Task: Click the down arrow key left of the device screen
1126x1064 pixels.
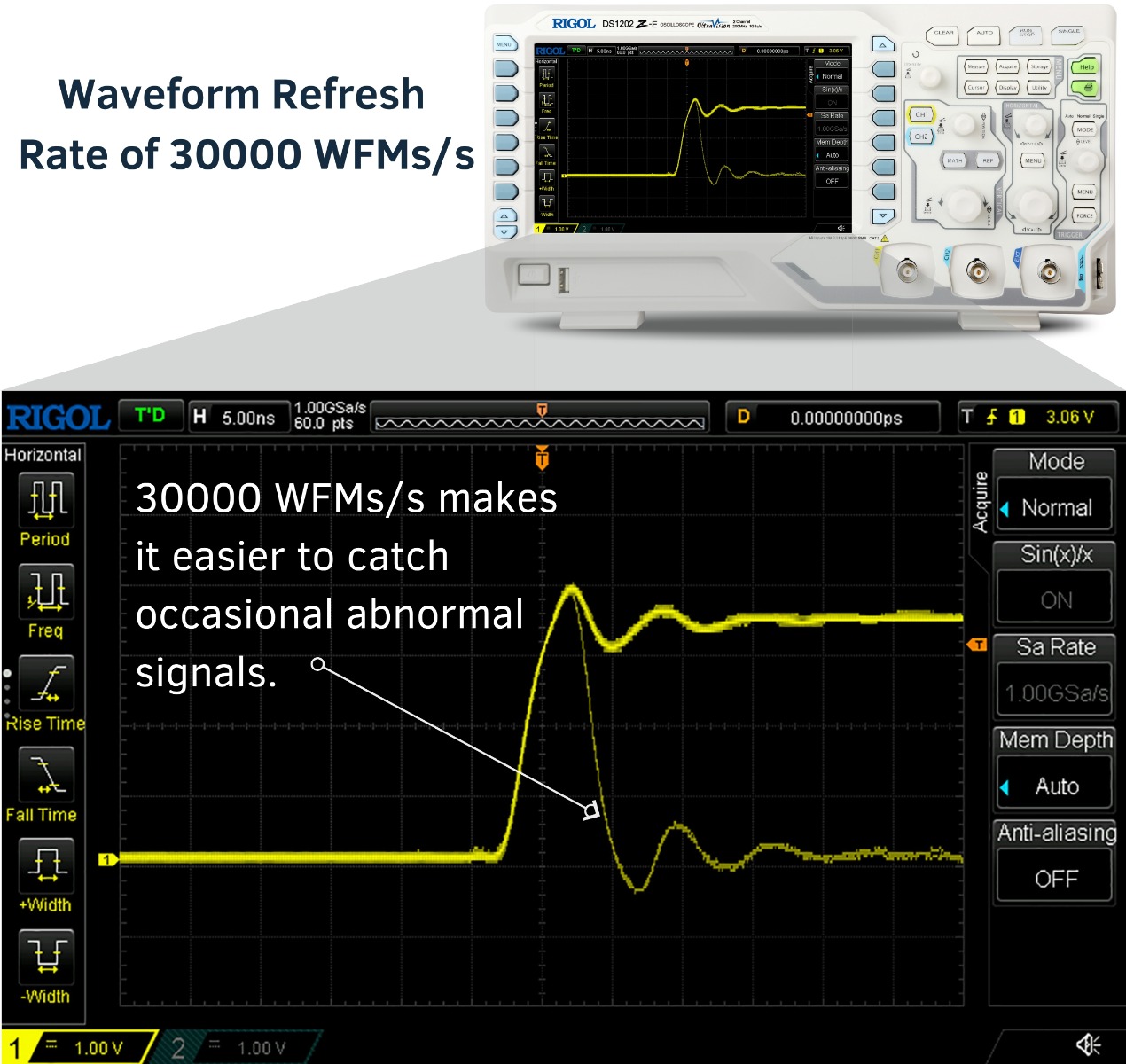Action: 504,232
